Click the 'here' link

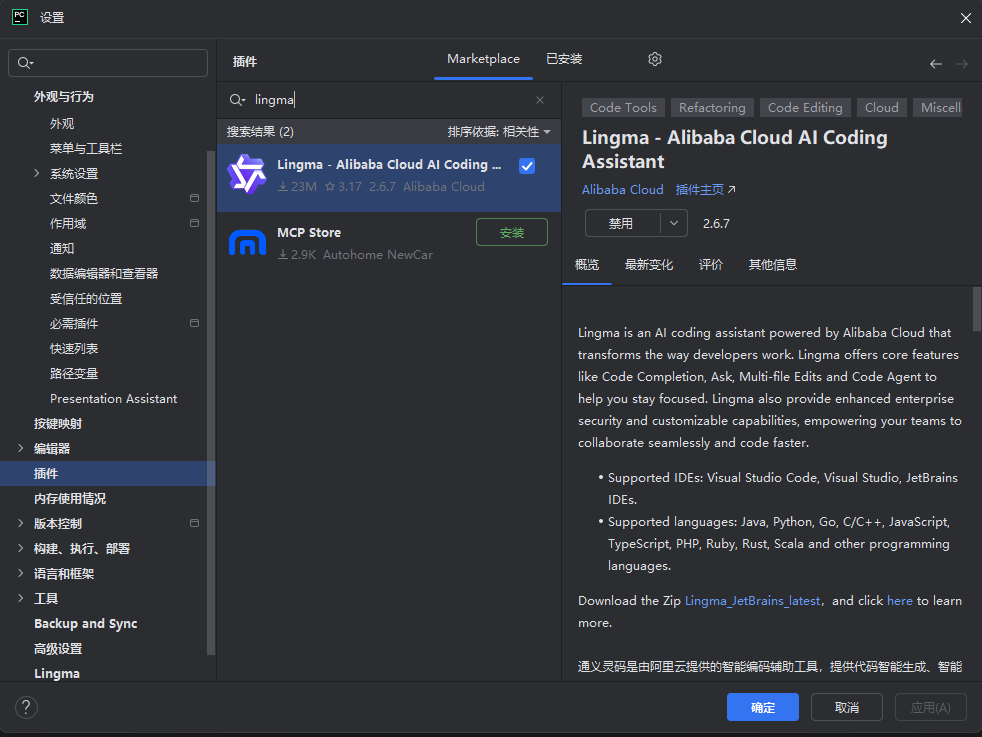click(899, 600)
